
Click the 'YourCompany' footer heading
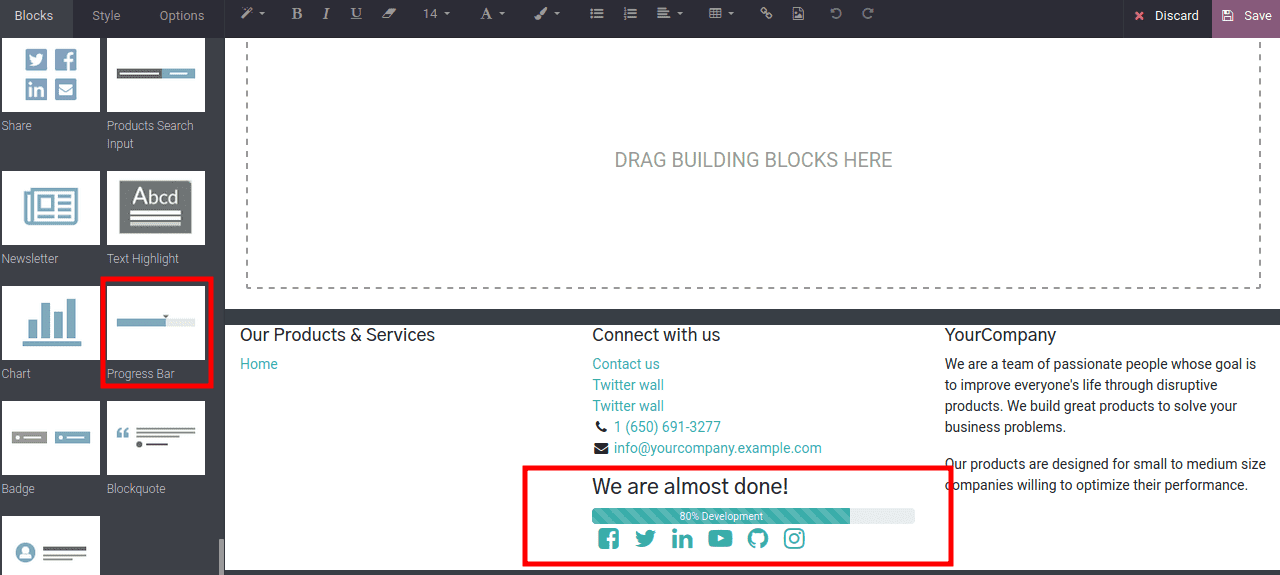(1000, 335)
